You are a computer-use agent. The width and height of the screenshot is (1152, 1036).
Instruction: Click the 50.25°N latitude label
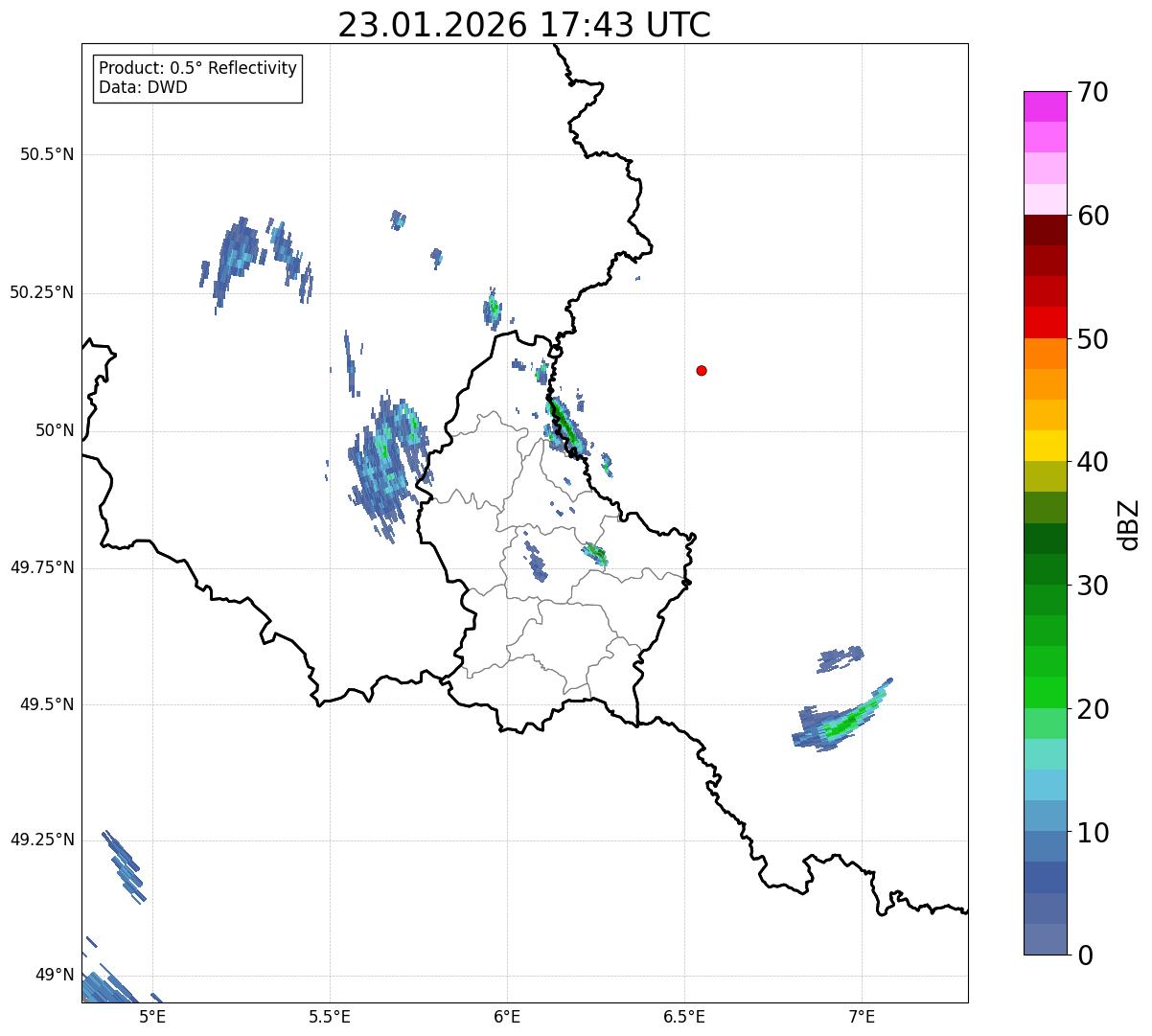[42, 292]
